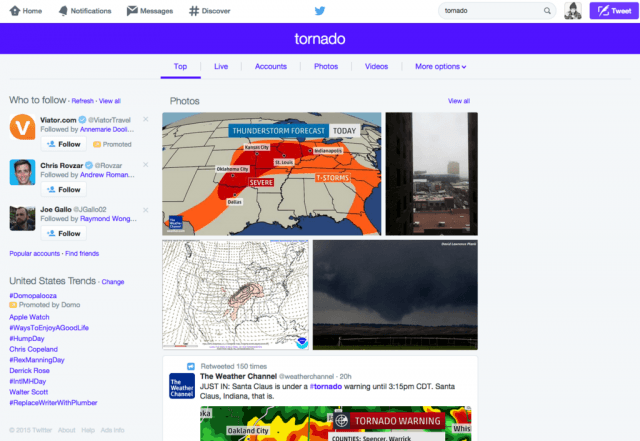This screenshot has width=640, height=441.
Task: Click the search magnifier icon
Action: (547, 11)
